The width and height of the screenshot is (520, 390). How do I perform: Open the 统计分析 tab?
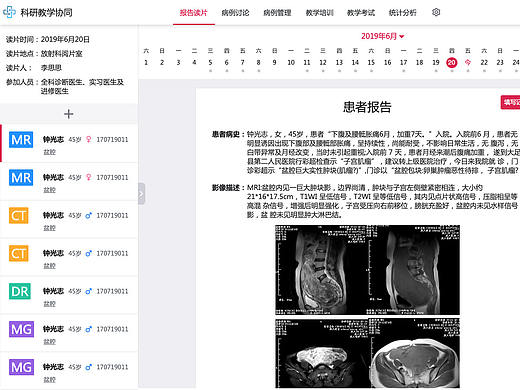403,13
